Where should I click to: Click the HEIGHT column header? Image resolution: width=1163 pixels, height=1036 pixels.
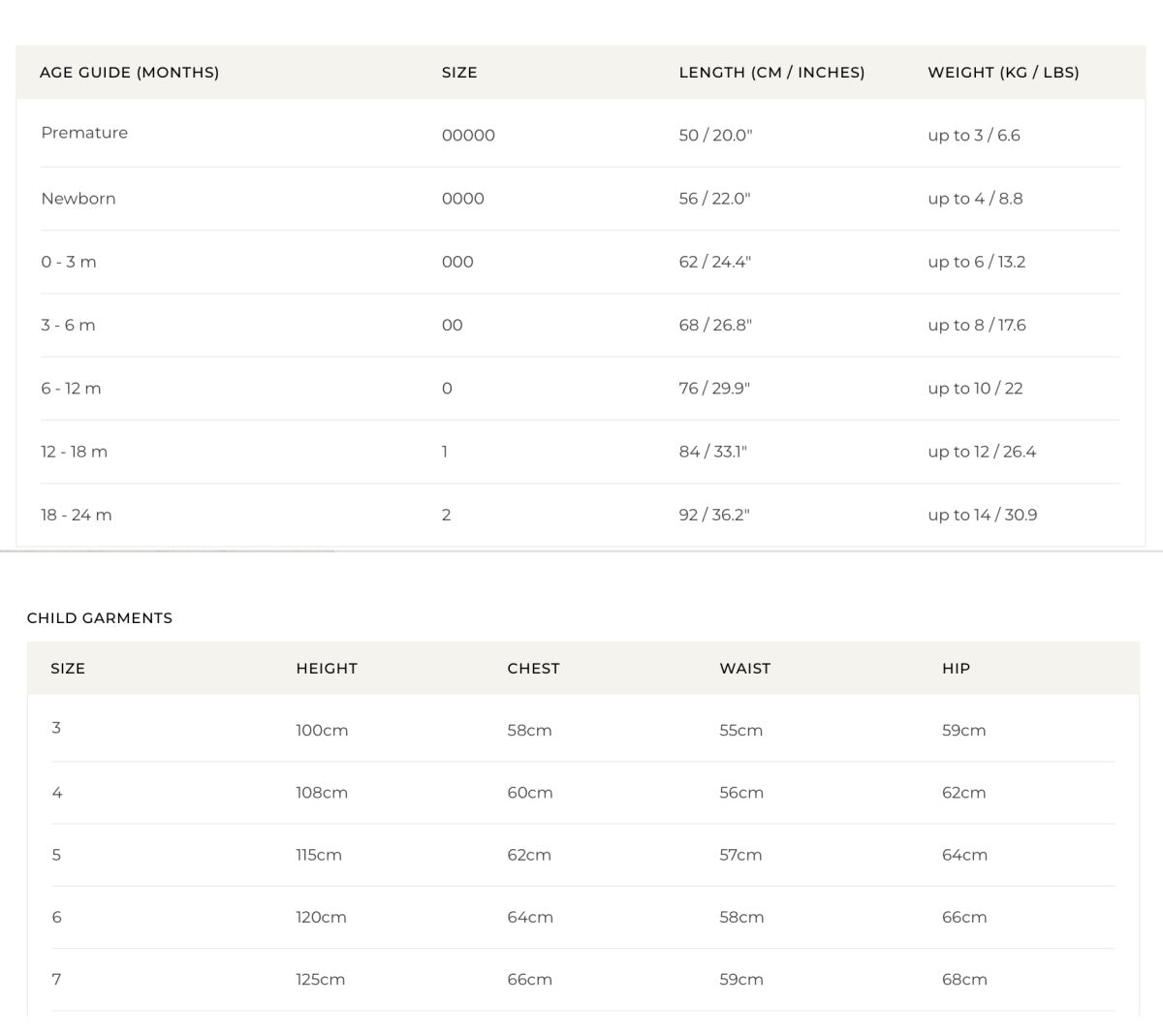tap(327, 669)
